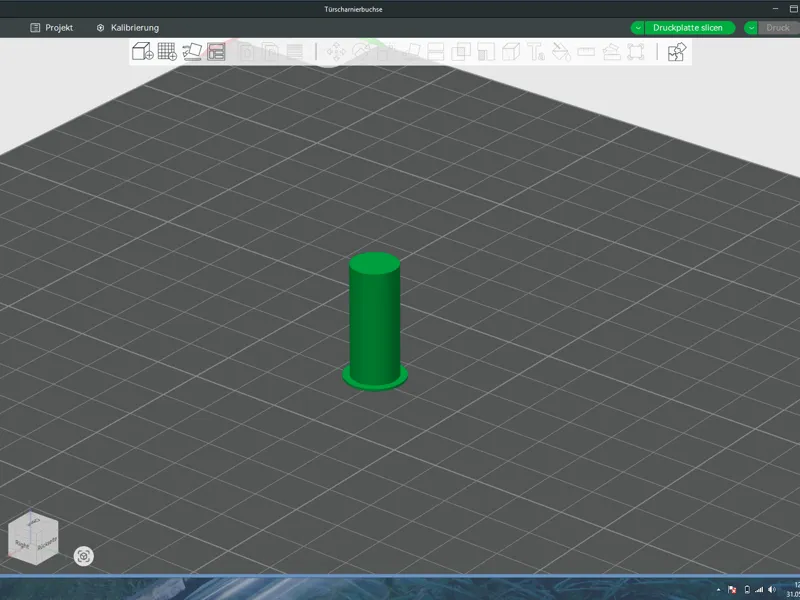Screen dimensions: 800x600
Task: Click the Druckplatte slicen button
Action: 688,28
